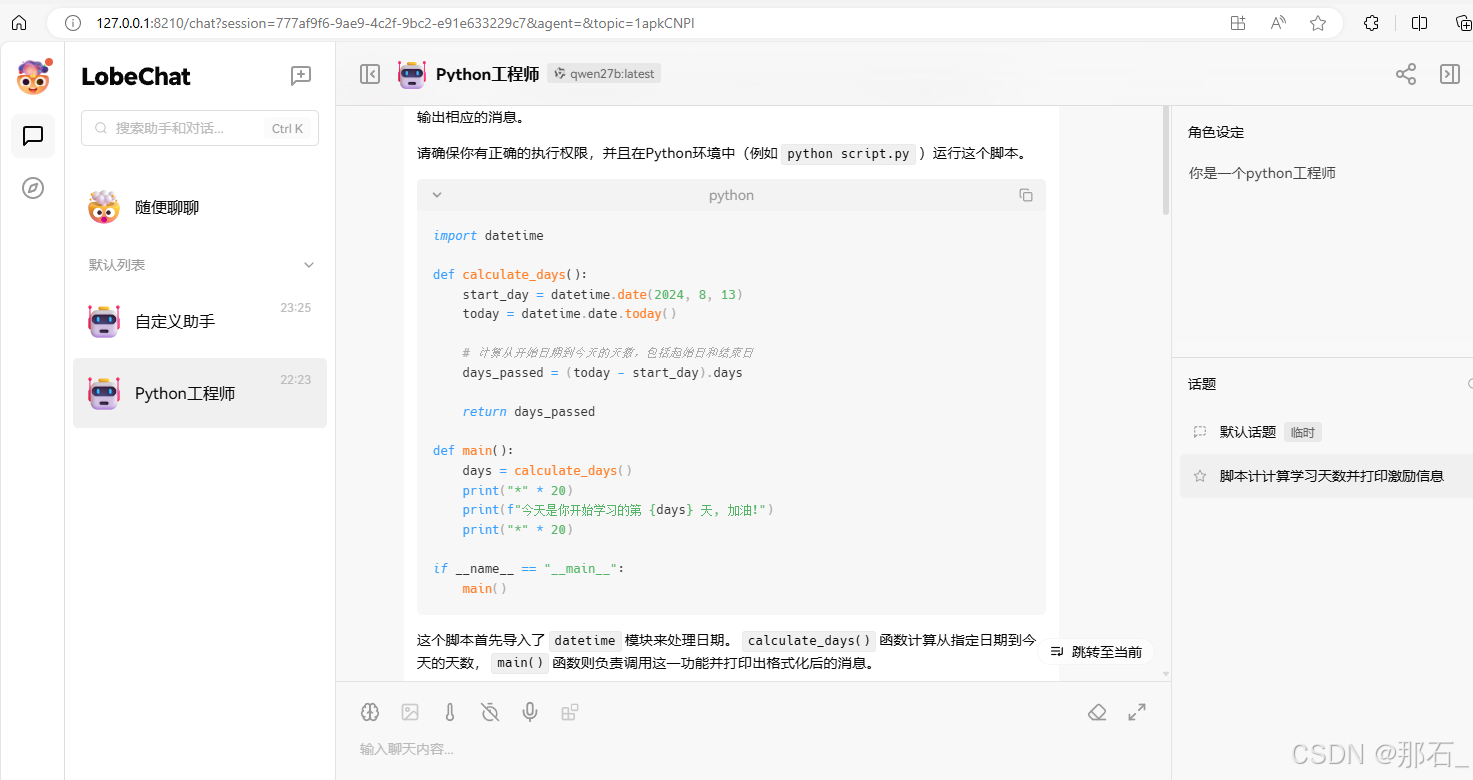Screen dimensions: 1473x780
Task: Click the qwen27b:latest model tag
Action: pos(605,74)
